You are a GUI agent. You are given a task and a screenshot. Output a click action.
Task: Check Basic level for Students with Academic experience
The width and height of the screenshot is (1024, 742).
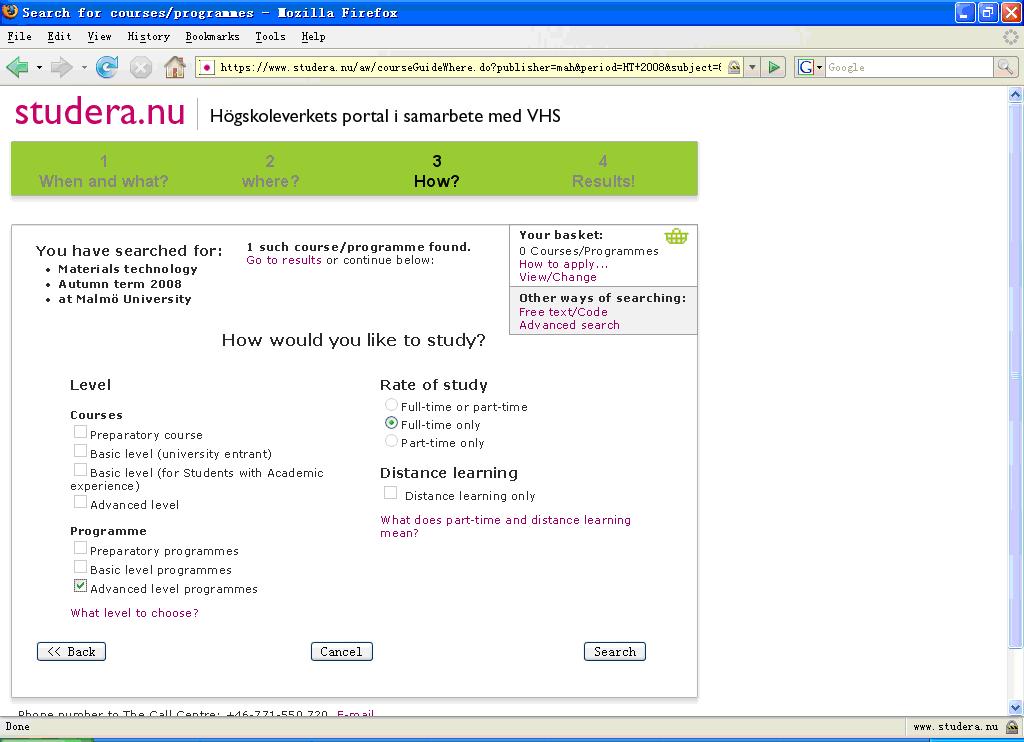(x=80, y=470)
